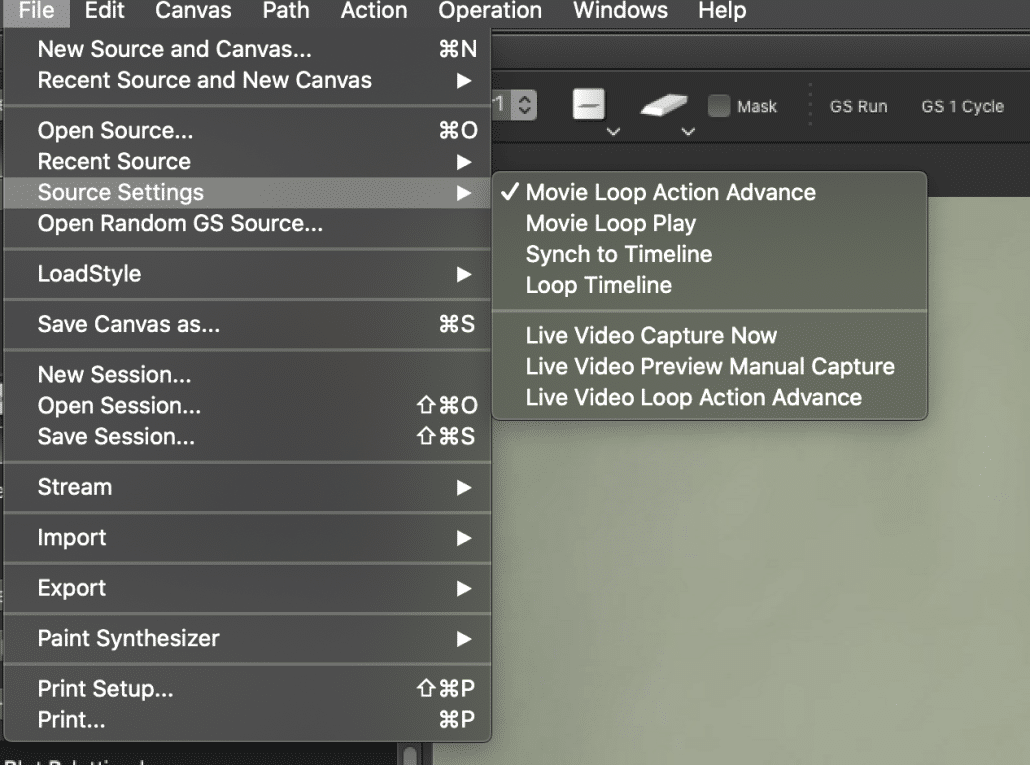Open the eraser options chevron
This screenshot has height=765, width=1030.
click(x=687, y=131)
